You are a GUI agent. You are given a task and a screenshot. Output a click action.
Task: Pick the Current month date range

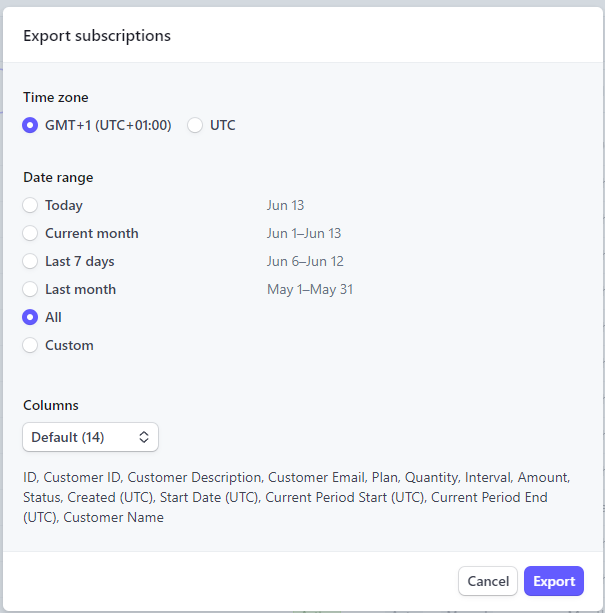(31, 233)
